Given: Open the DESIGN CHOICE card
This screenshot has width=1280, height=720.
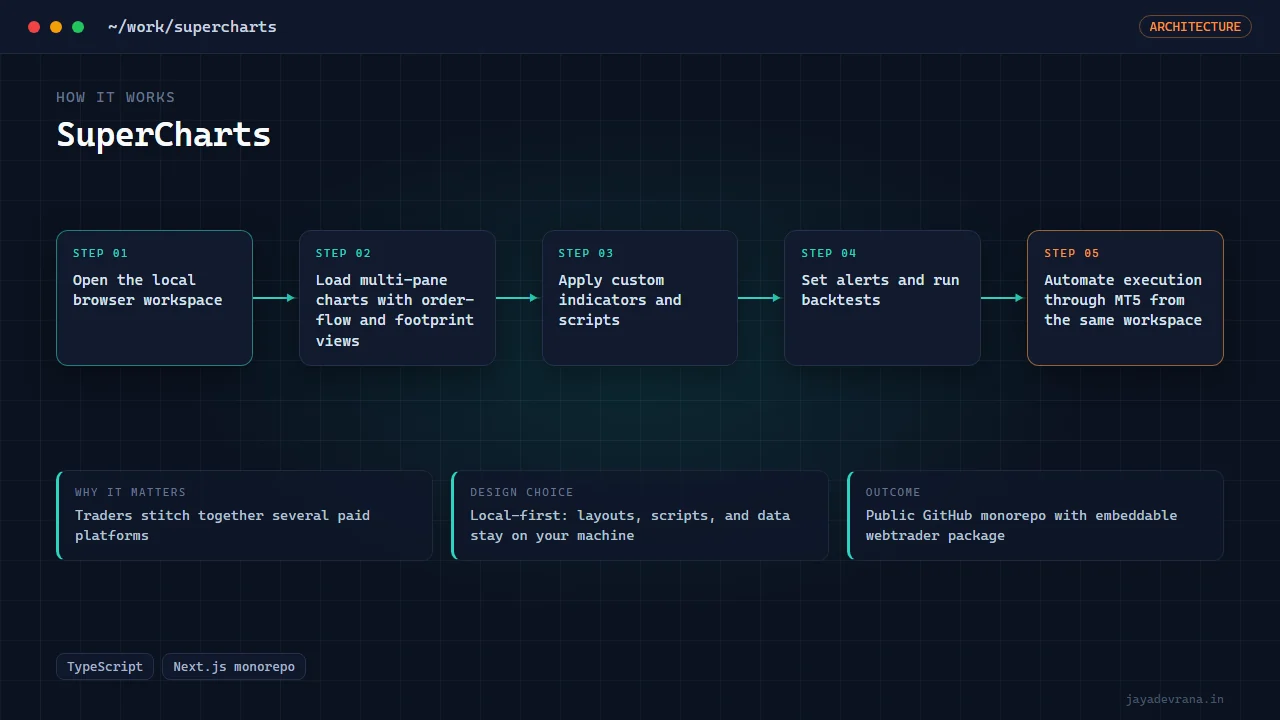Looking at the screenshot, I should coord(640,516).
